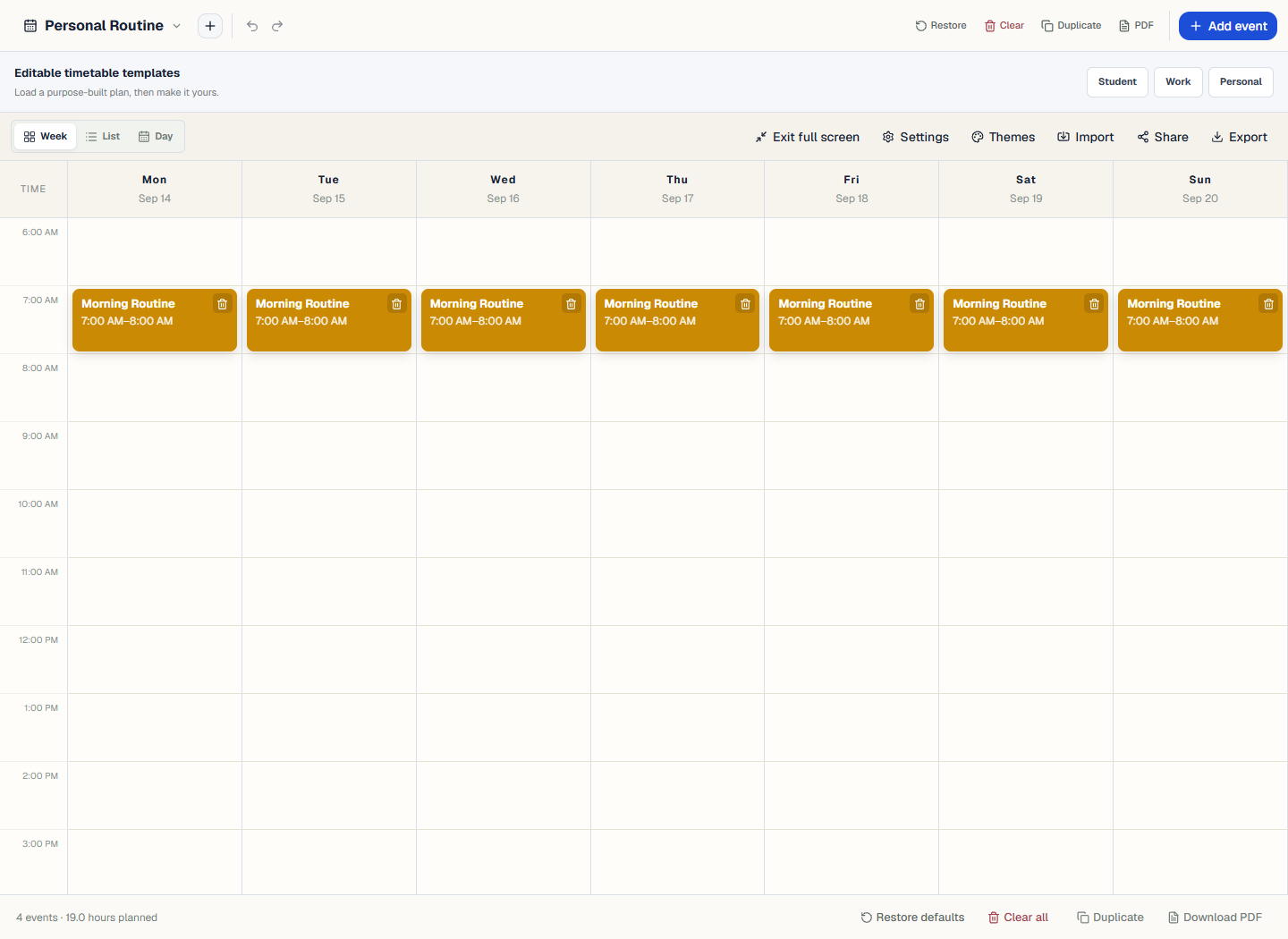
Task: Click the redo arrow icon
Action: [277, 26]
